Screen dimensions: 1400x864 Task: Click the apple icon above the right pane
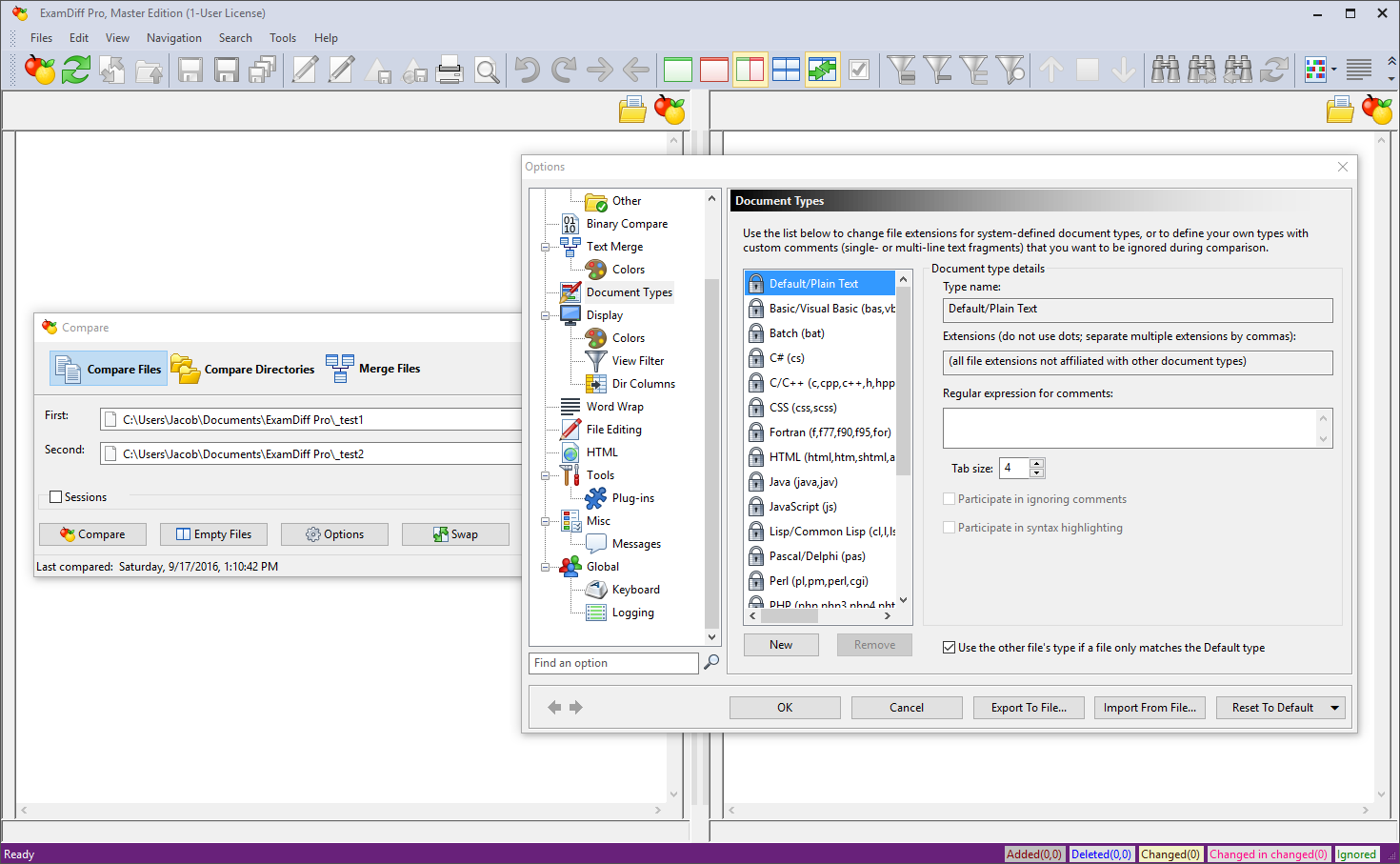click(1377, 111)
